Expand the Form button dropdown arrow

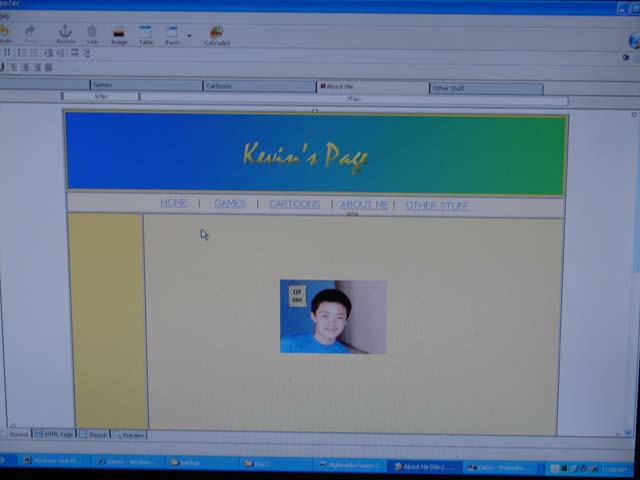[189, 36]
